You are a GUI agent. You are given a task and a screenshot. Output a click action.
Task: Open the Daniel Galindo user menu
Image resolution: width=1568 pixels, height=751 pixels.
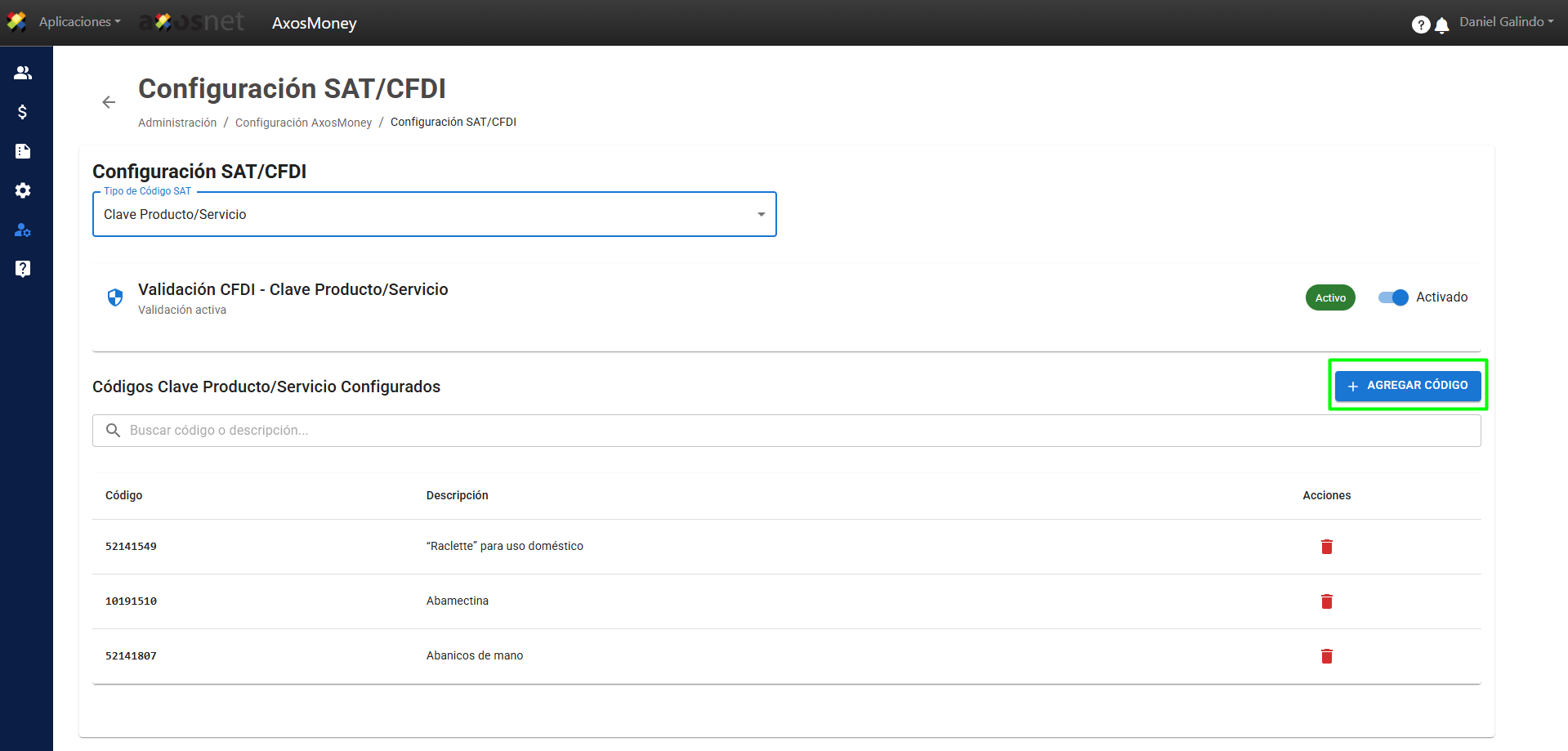click(1506, 22)
